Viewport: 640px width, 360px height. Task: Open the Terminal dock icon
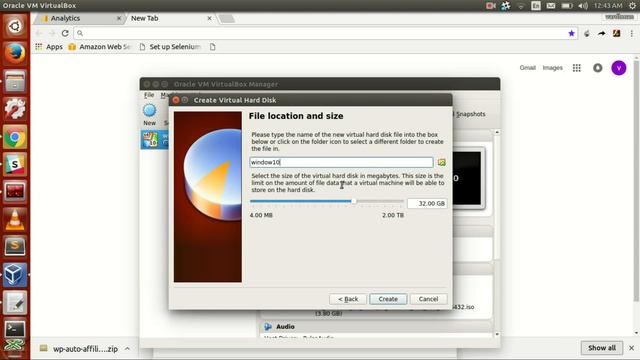pyautogui.click(x=15, y=328)
